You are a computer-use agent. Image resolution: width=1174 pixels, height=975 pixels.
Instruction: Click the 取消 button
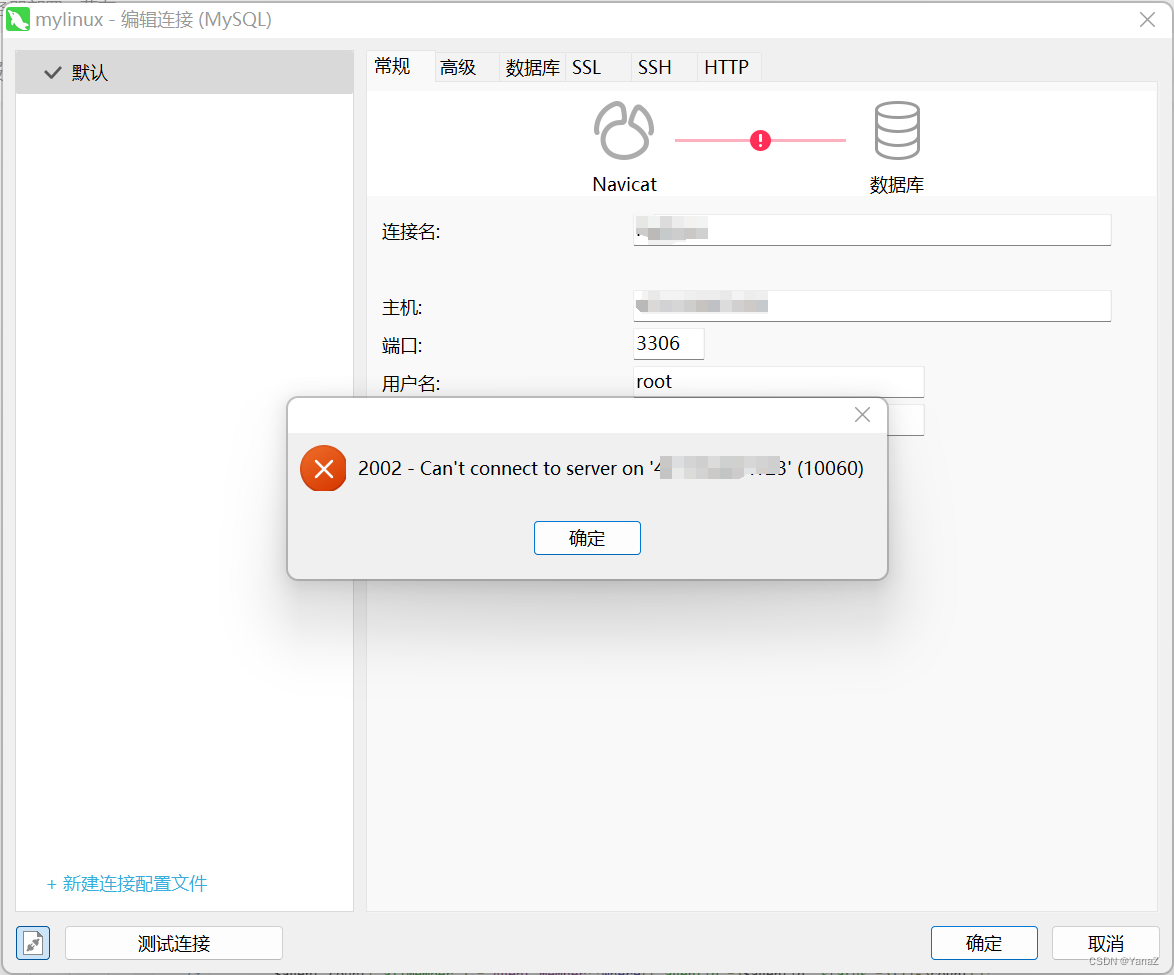click(1105, 943)
